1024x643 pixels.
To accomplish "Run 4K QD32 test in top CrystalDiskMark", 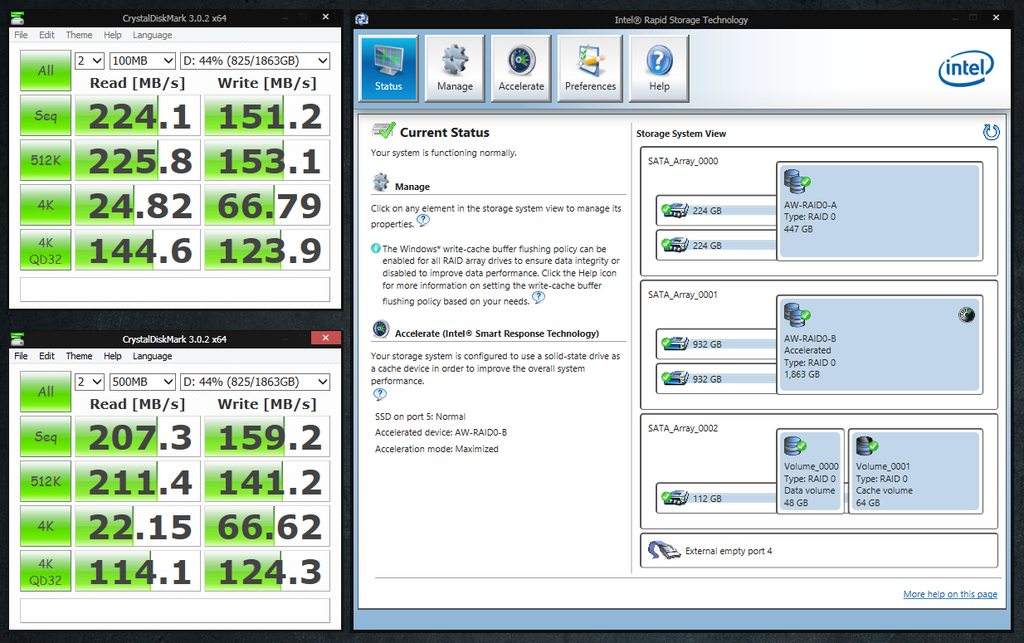I will [x=46, y=250].
